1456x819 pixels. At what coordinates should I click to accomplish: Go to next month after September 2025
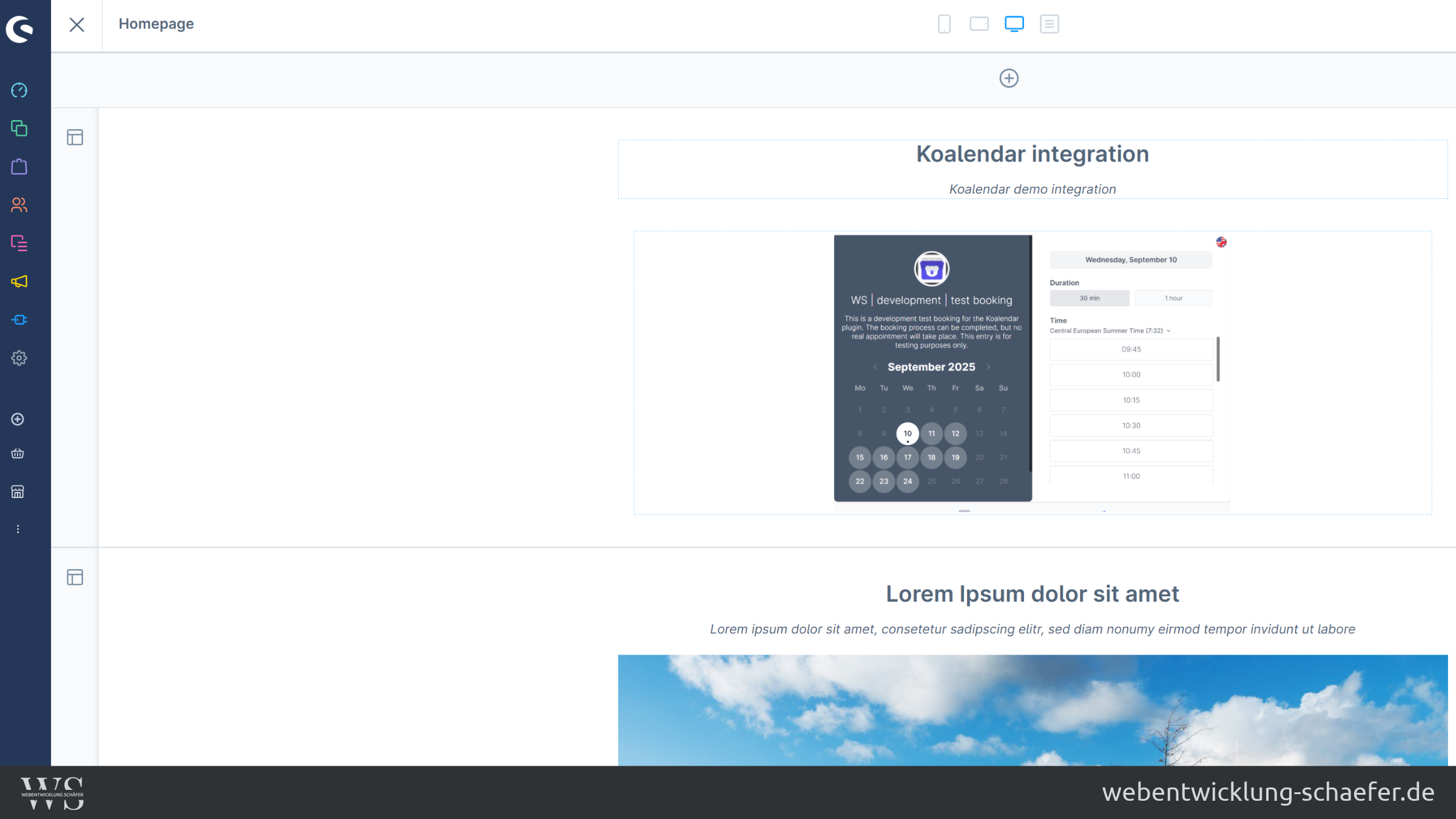[x=988, y=367]
